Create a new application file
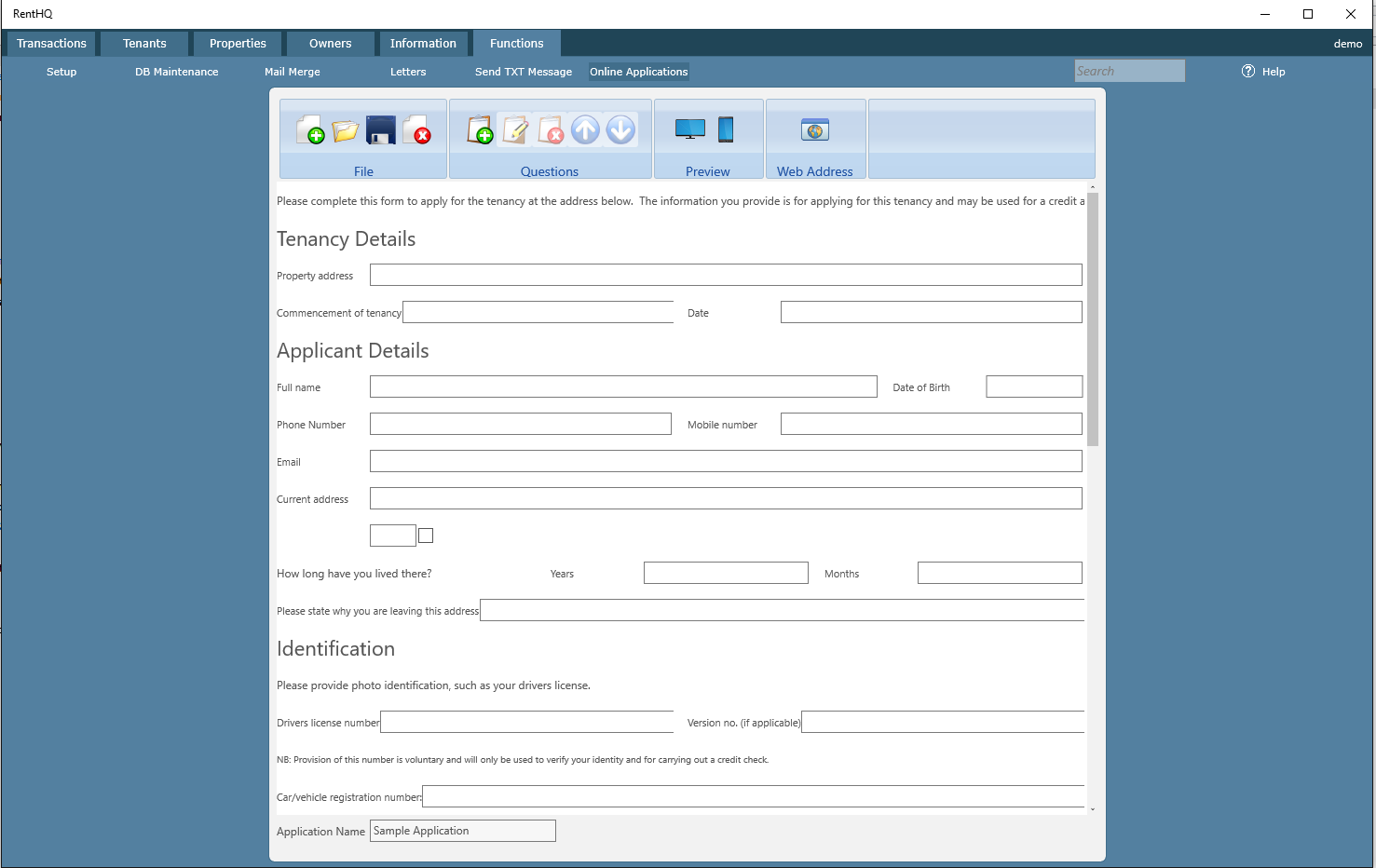1376x868 pixels. click(310, 130)
